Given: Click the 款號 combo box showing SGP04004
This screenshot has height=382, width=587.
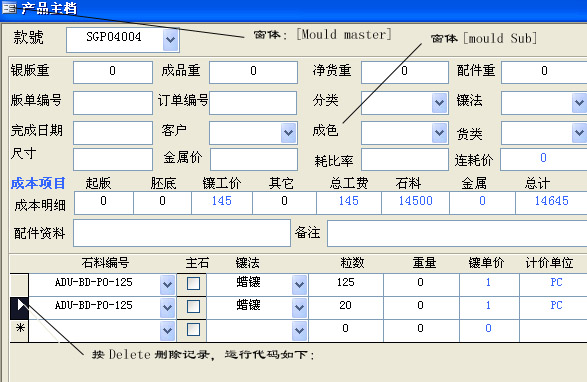Looking at the screenshot, I should coord(123,39).
